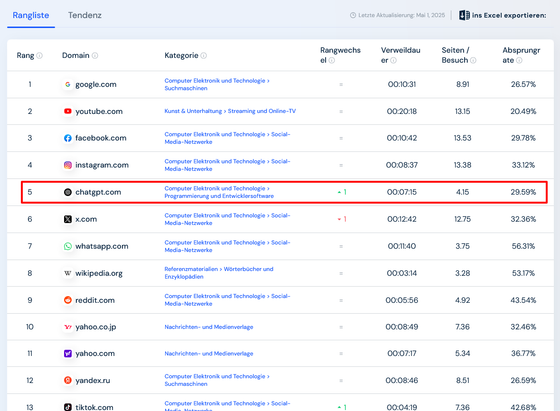This screenshot has width=560, height=411.
Task: Open yahoo.co.jp domain link
Action: (x=96, y=327)
